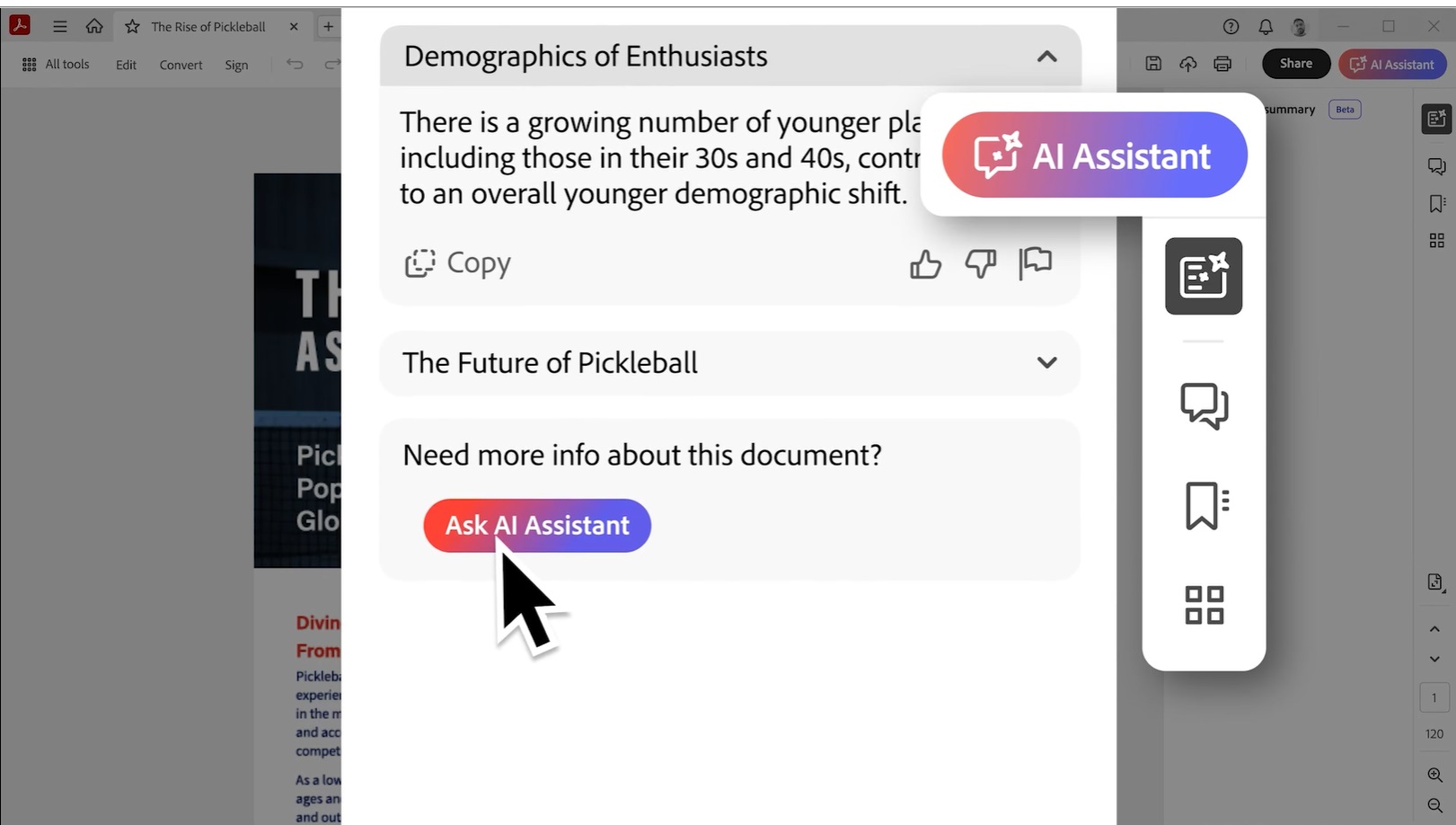Open notifications via the bell icon

pyautogui.click(x=1266, y=26)
